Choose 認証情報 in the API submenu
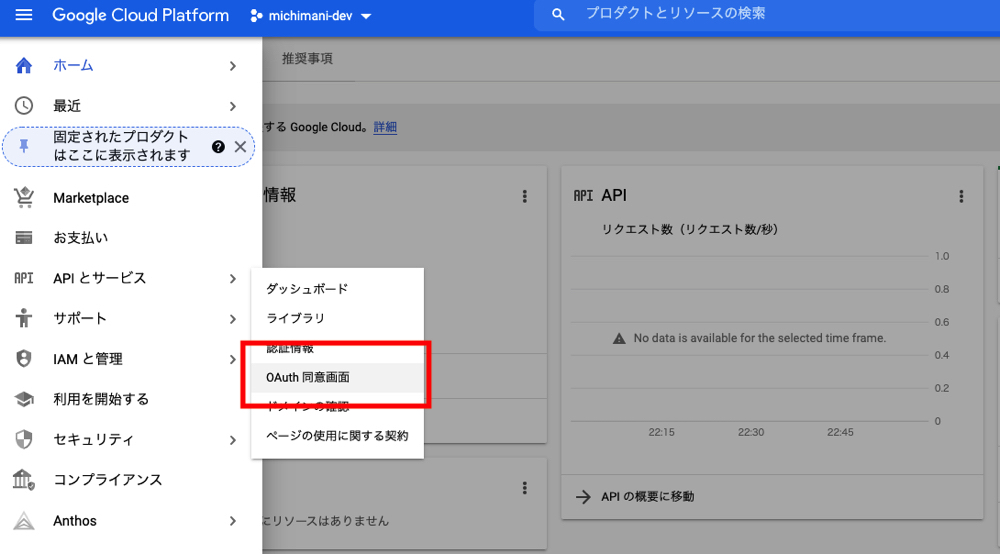Image resolution: width=1000 pixels, height=554 pixels. 337,348
